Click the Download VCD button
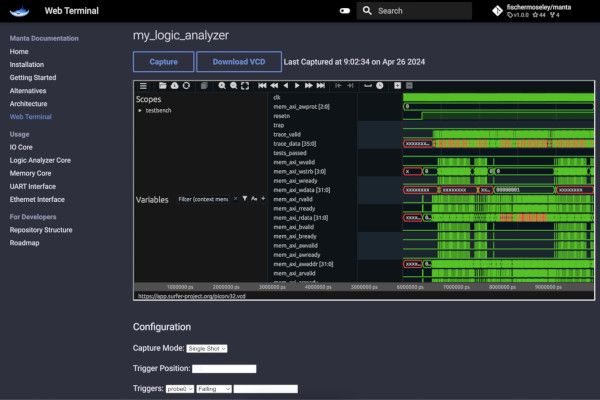Viewport: 600px width, 400px height. coord(238,61)
